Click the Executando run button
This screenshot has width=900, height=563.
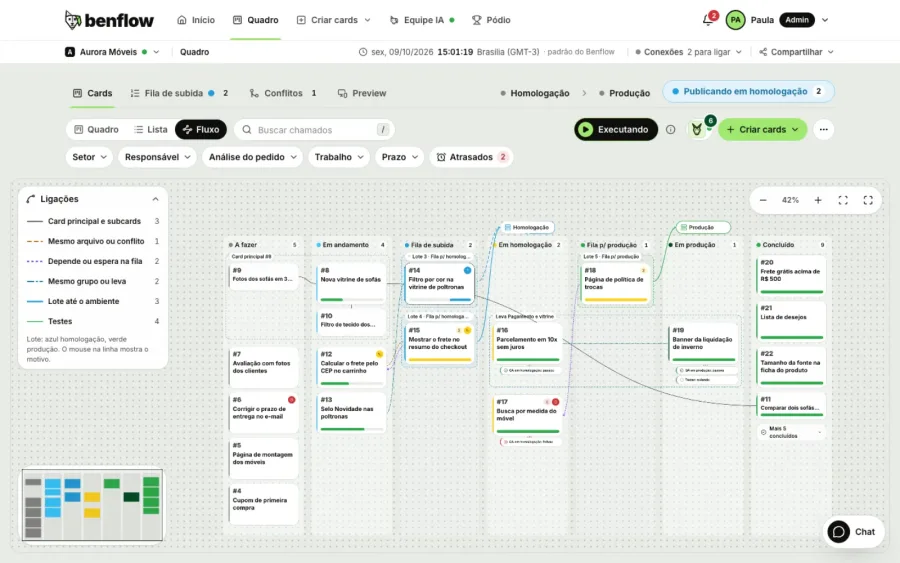click(616, 130)
